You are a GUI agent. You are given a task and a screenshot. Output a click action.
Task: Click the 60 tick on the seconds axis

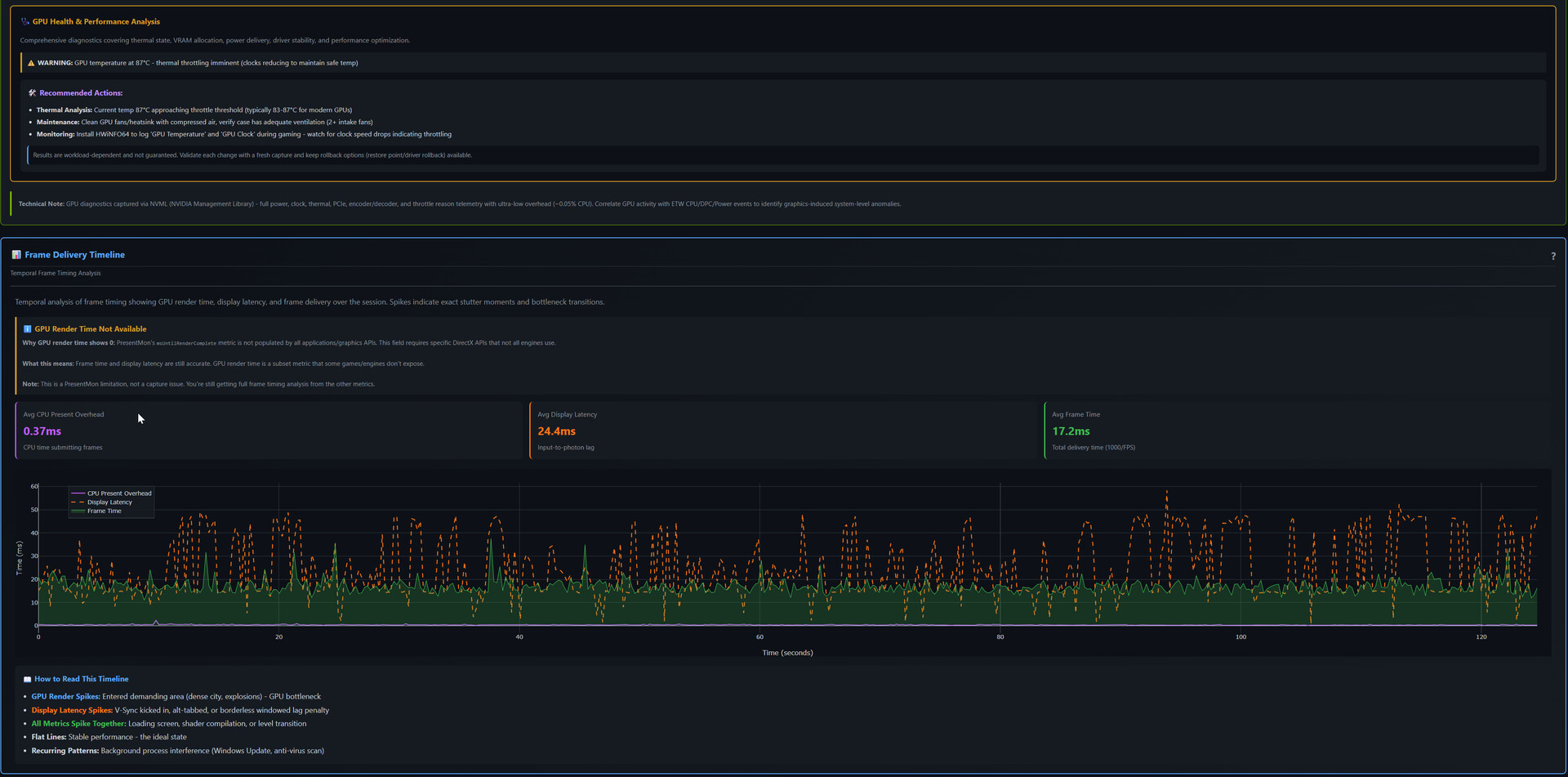759,637
